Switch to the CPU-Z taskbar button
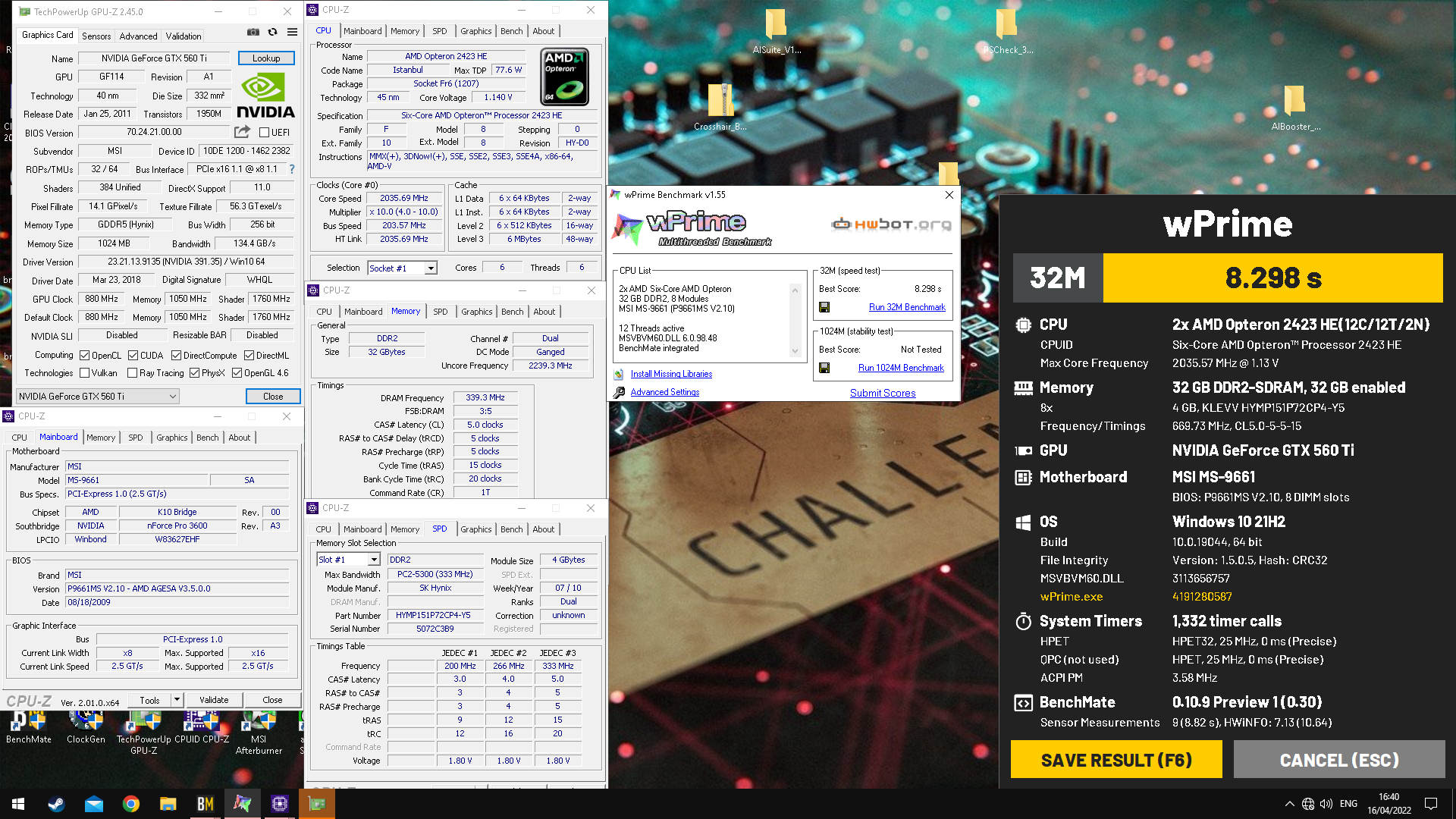Screen dimensions: 1456x819 click(x=279, y=804)
